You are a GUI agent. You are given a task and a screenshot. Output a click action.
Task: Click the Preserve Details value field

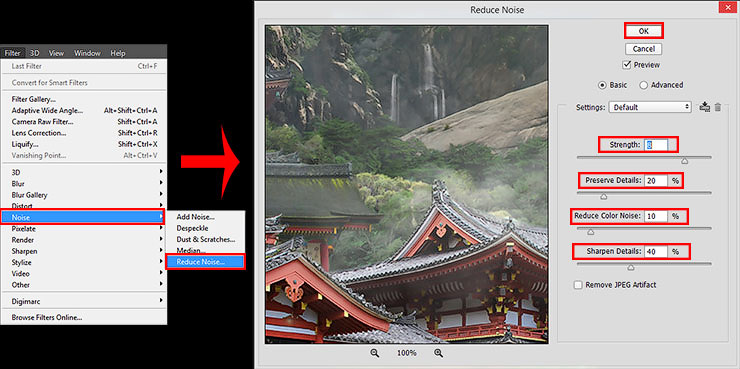point(656,180)
